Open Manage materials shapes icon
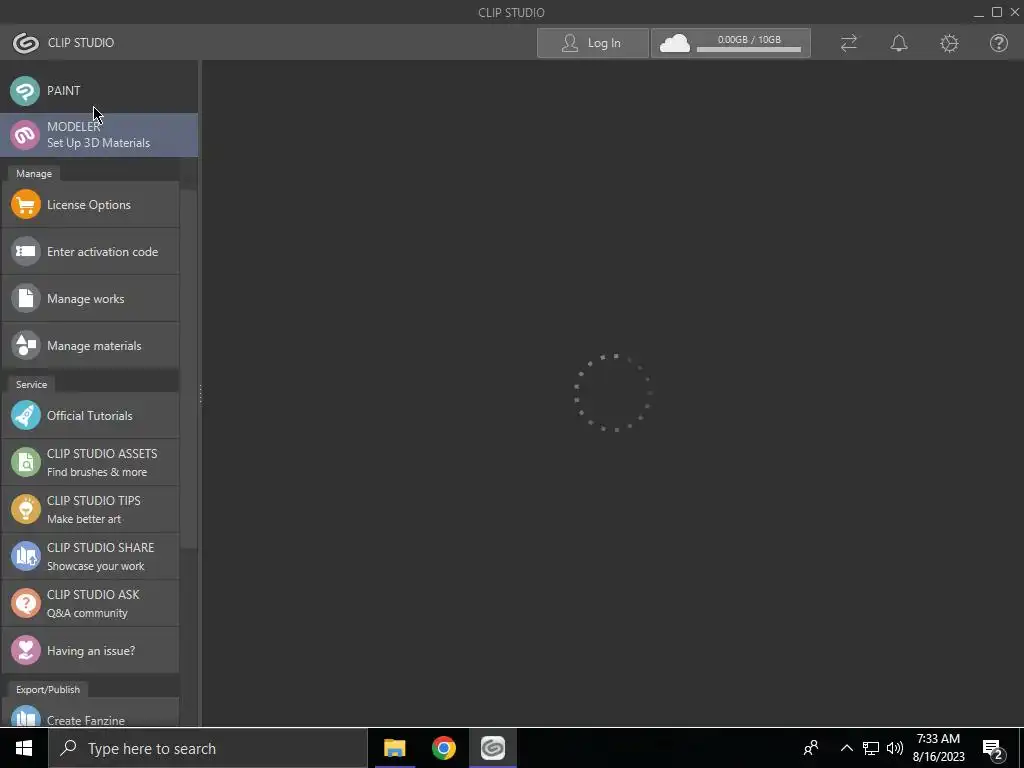 pyautogui.click(x=25, y=346)
